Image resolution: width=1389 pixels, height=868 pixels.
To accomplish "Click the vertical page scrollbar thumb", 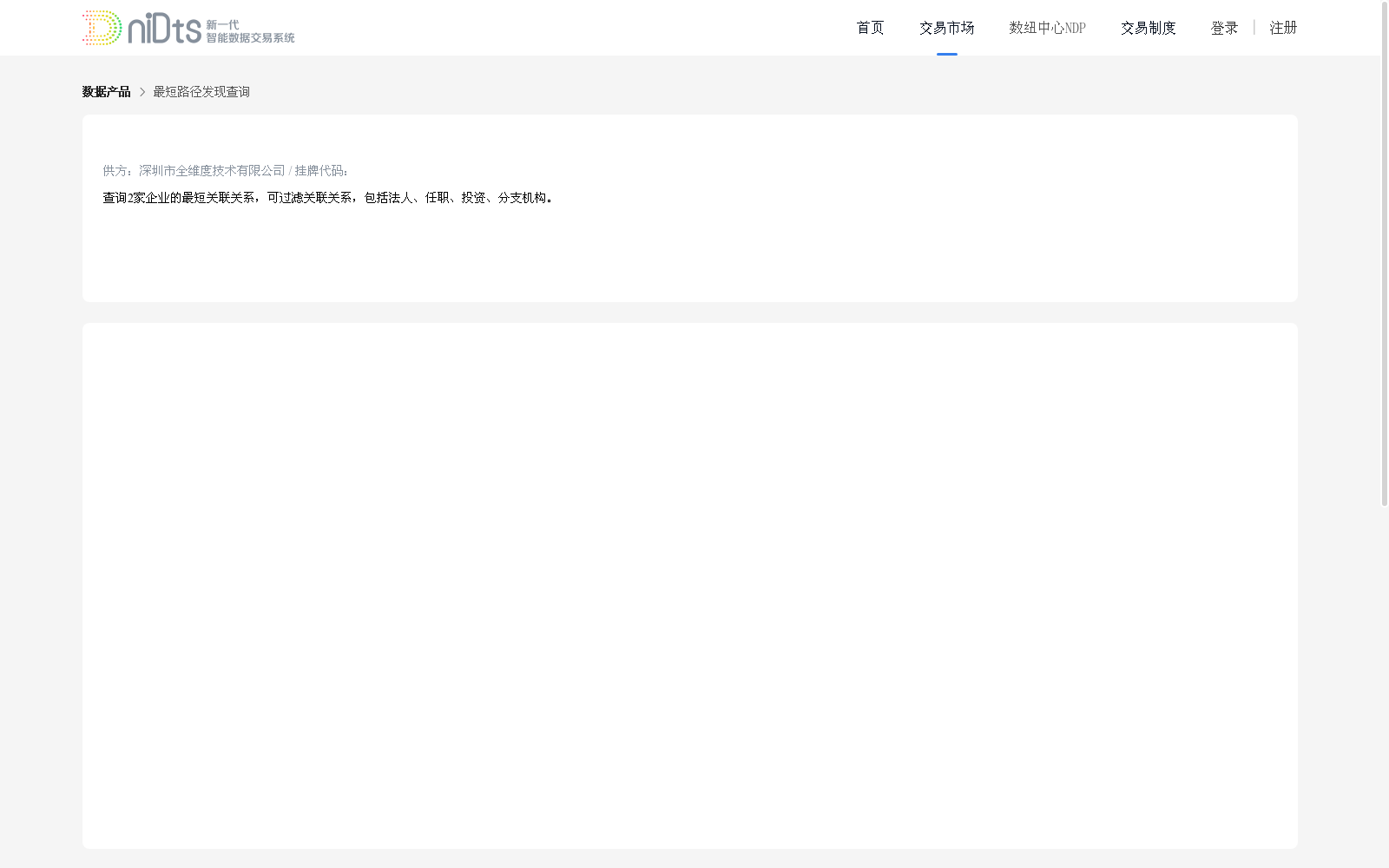I will pyautogui.click(x=1385, y=253).
